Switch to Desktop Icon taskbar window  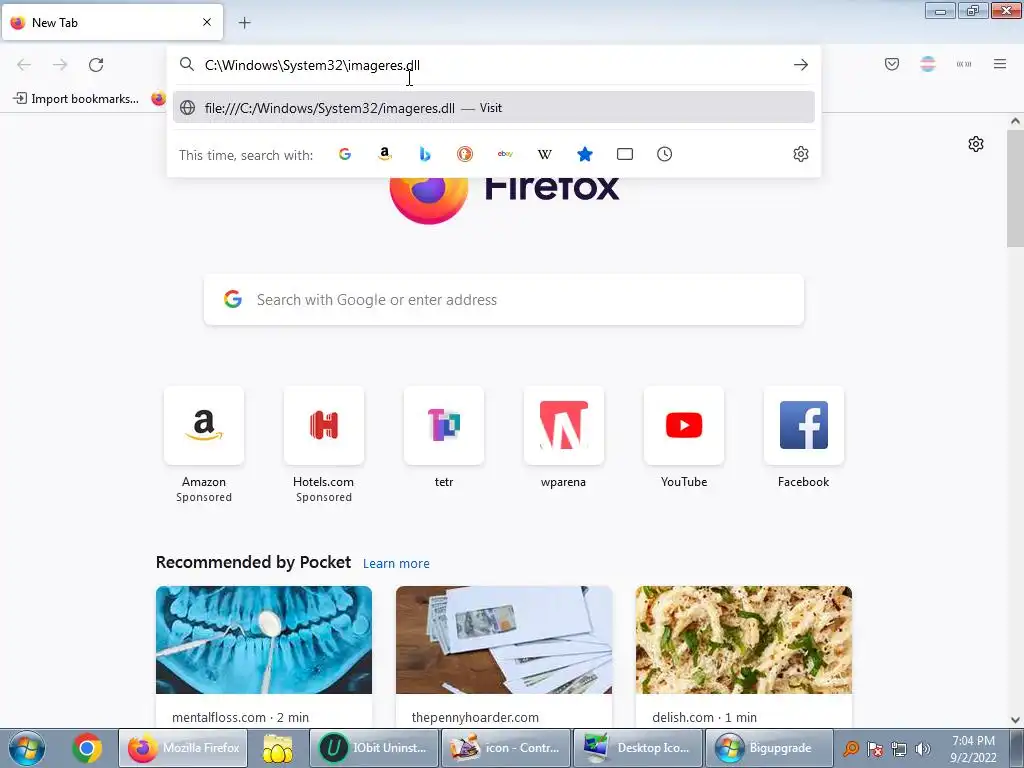pyautogui.click(x=637, y=748)
